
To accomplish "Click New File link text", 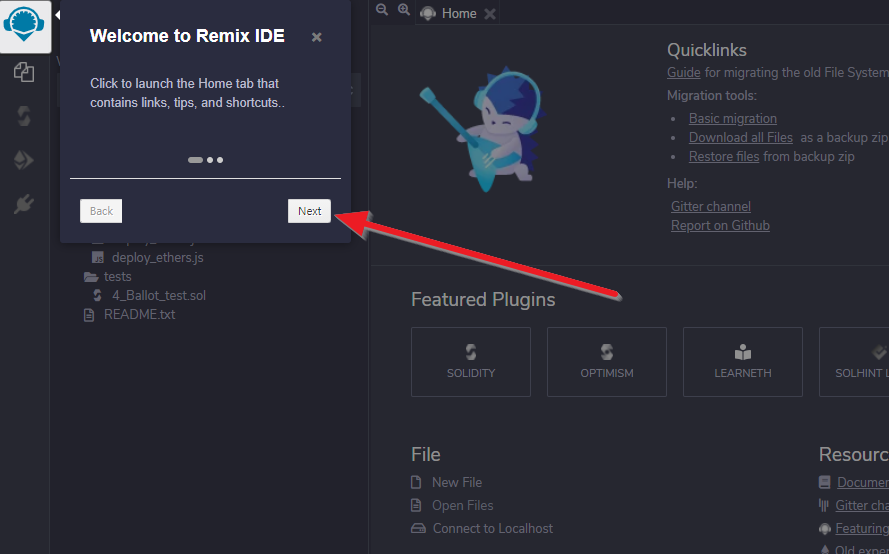I will (x=457, y=483).
